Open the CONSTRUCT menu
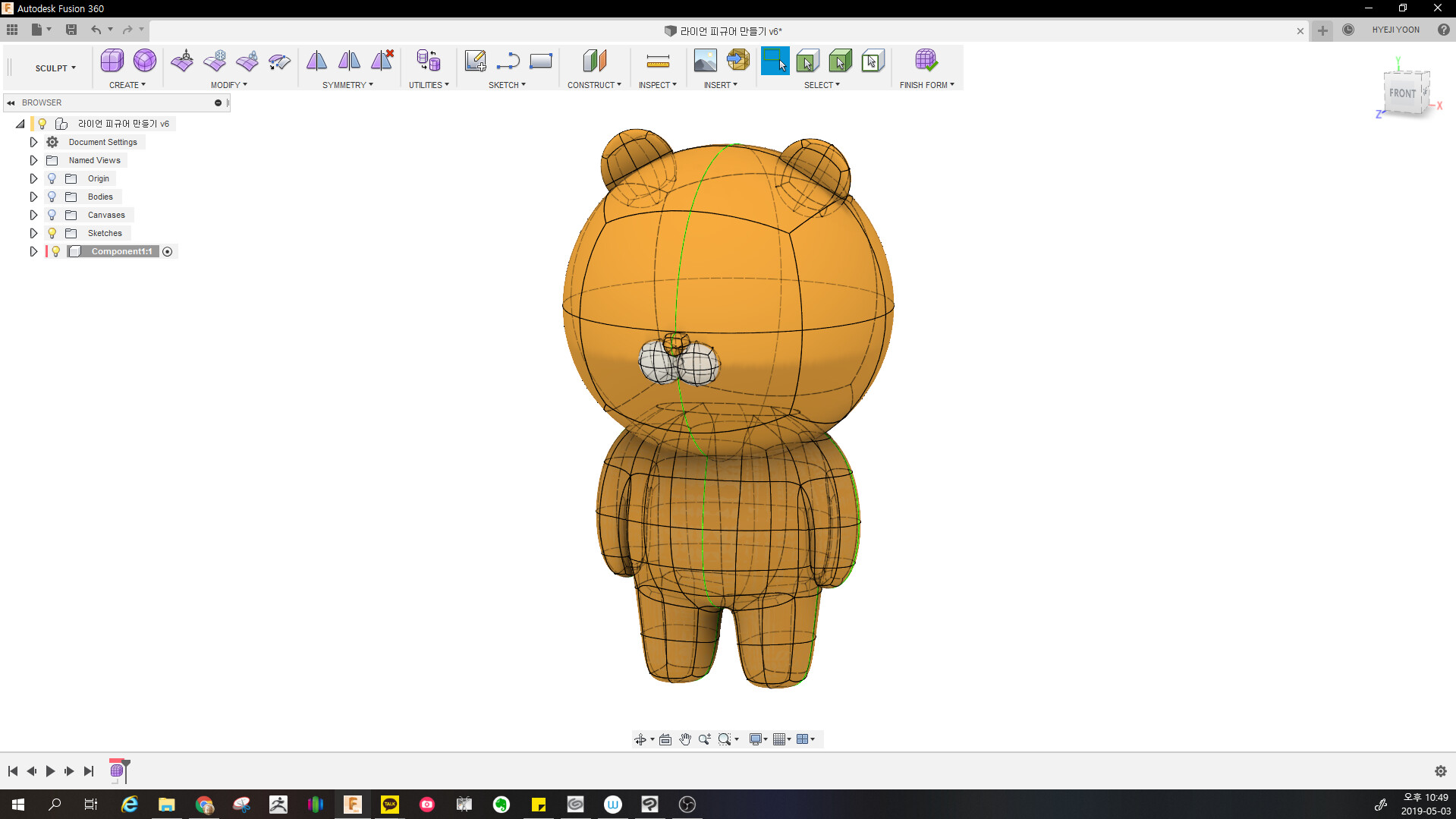This screenshot has width=1456, height=819. (594, 85)
